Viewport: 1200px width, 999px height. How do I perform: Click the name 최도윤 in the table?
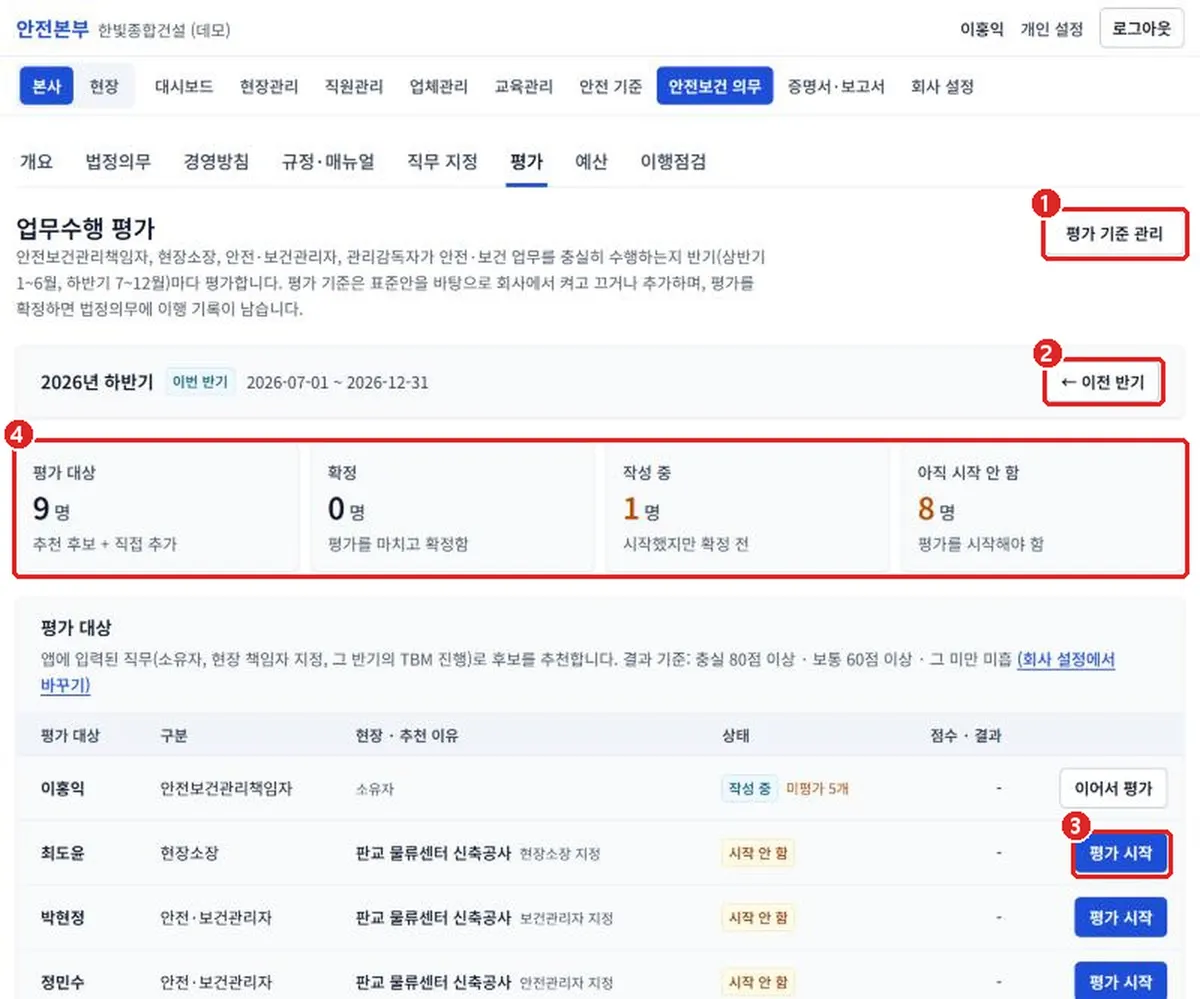62,854
